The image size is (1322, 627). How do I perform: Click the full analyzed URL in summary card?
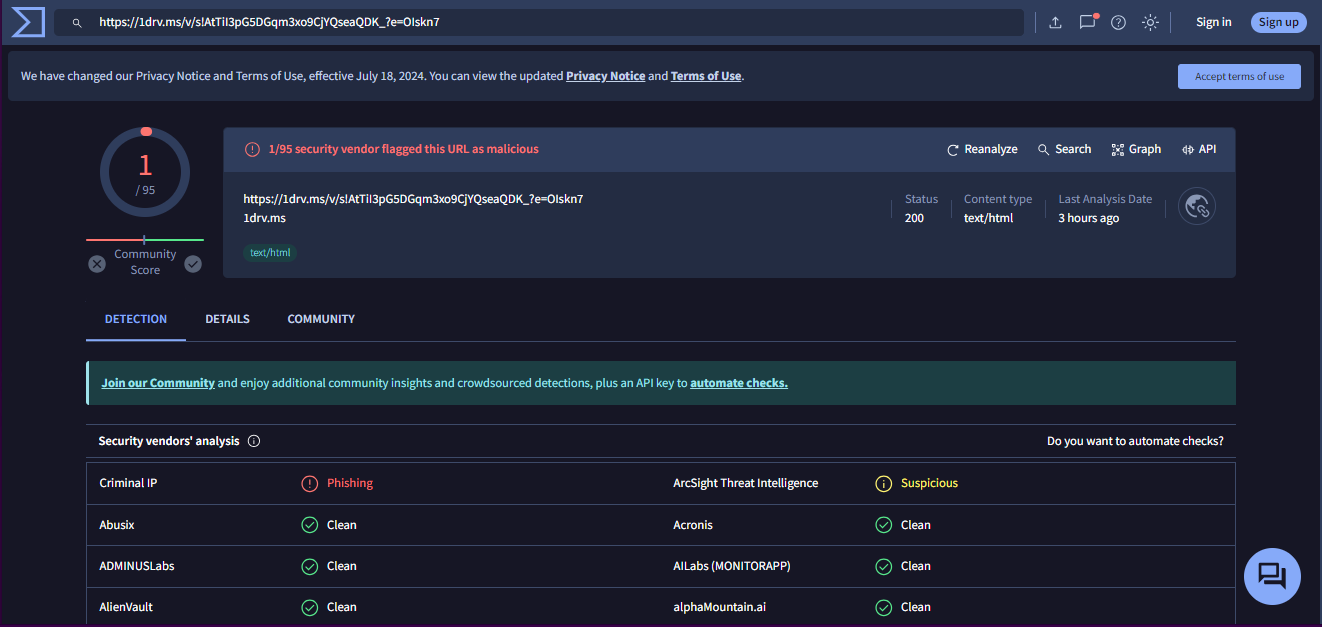coord(413,199)
